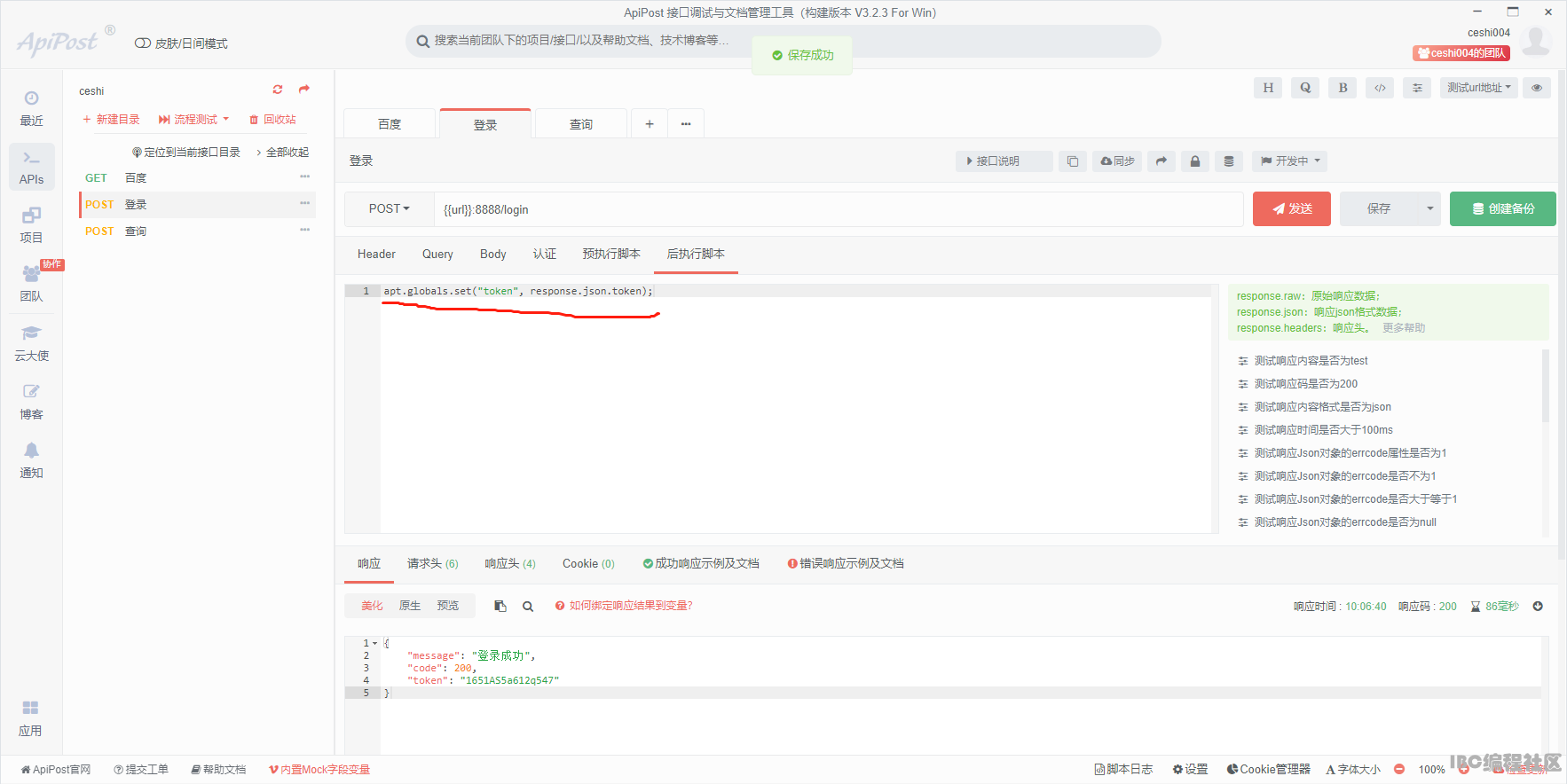Open 脚本日志 in the status bar
The image size is (1567, 784).
point(1123,770)
